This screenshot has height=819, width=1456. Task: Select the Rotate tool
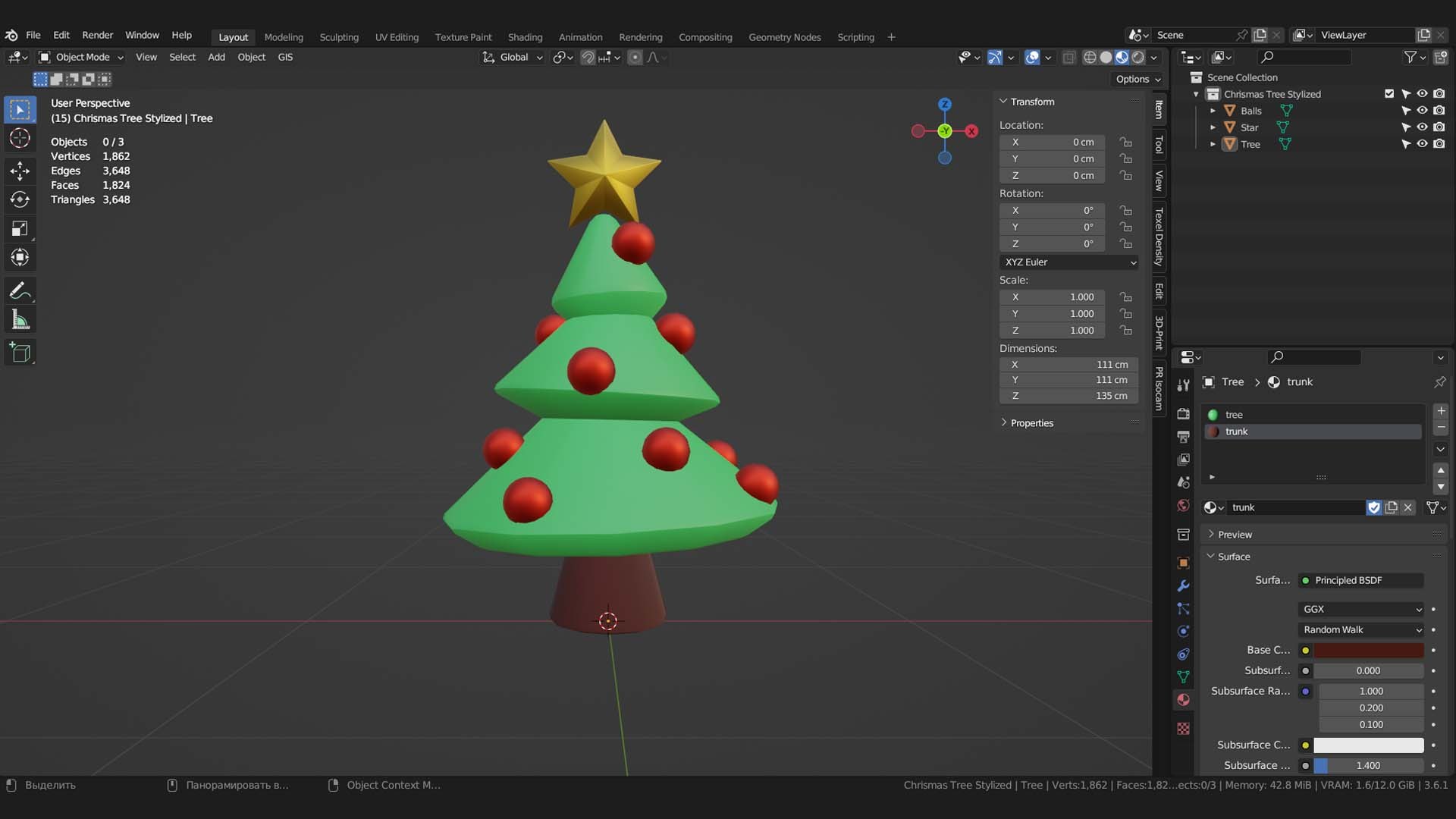(x=20, y=199)
